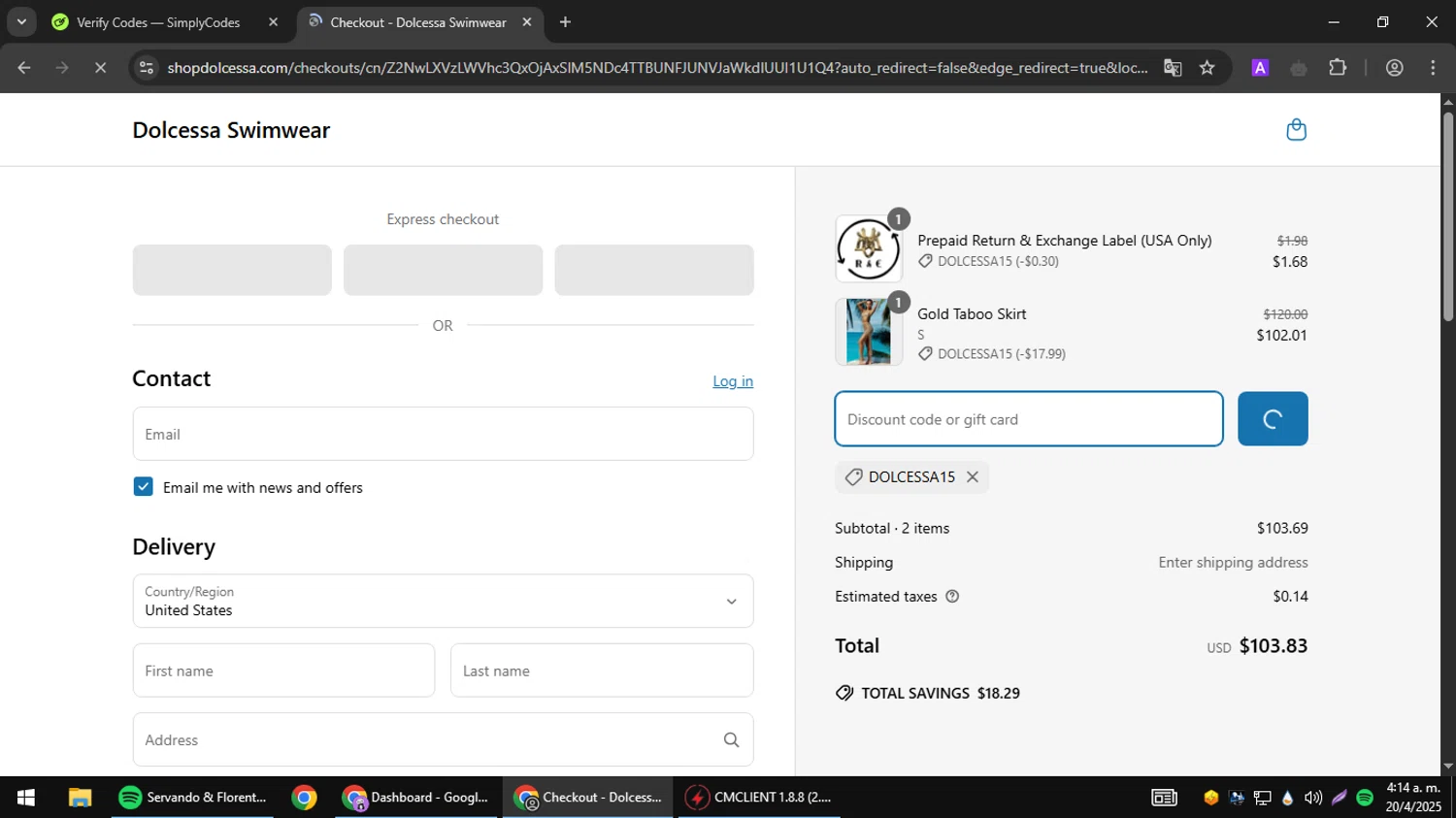Open the clock and date in the taskbar

(x=1413, y=798)
